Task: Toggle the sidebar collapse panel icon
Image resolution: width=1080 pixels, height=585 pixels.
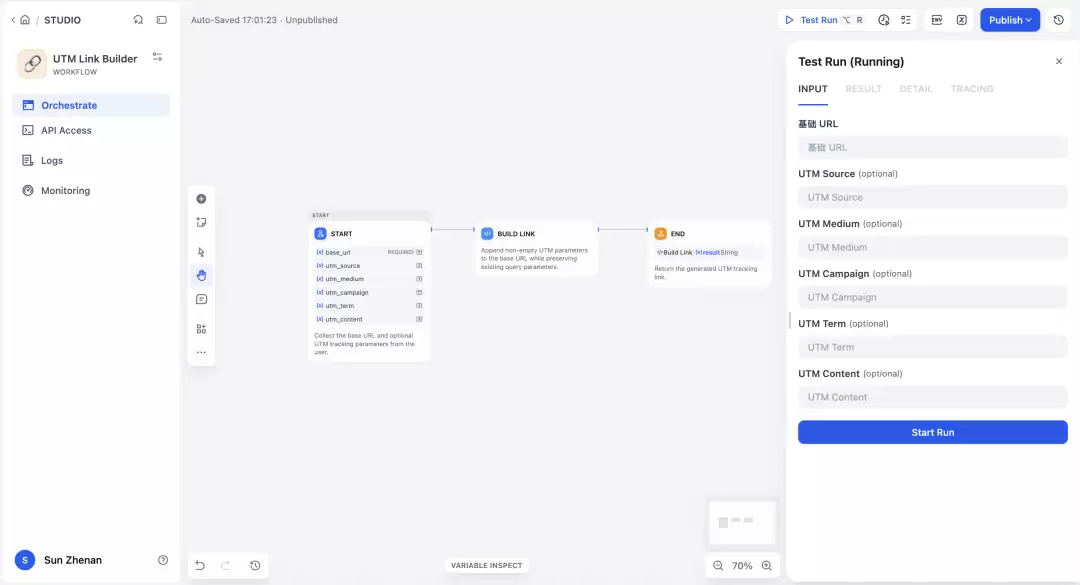Action: point(162,20)
